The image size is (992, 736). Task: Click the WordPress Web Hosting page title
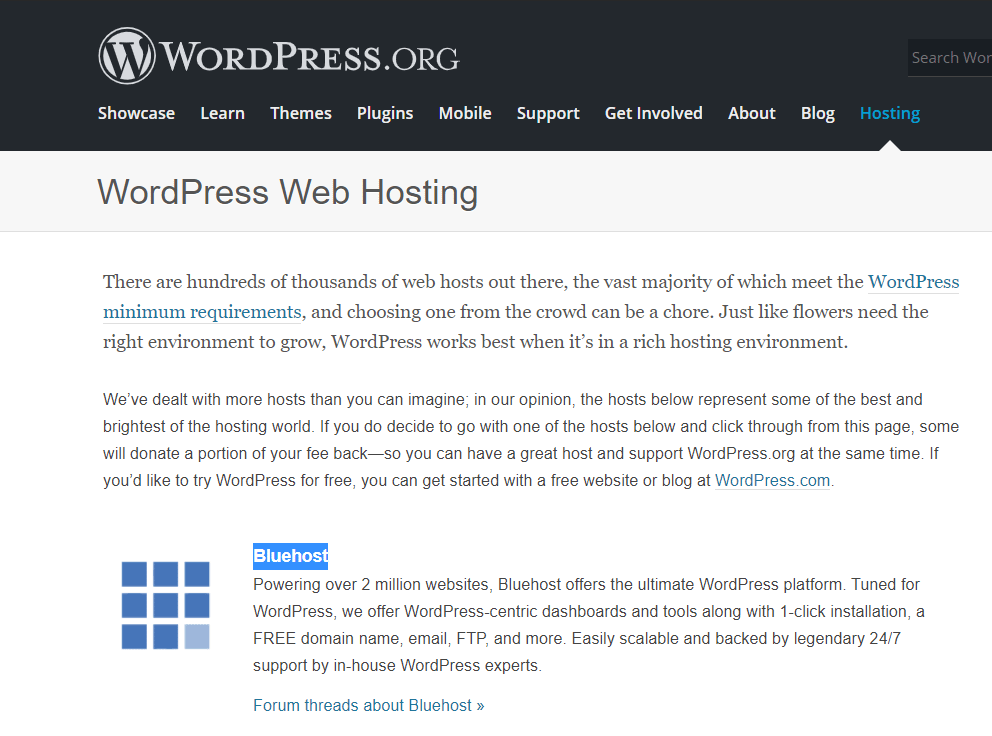287,192
